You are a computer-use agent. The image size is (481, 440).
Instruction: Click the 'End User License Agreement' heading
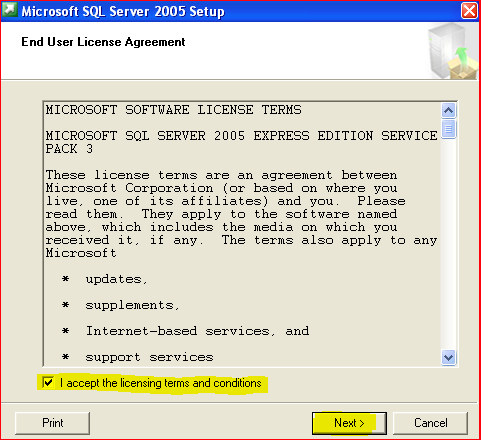103,42
